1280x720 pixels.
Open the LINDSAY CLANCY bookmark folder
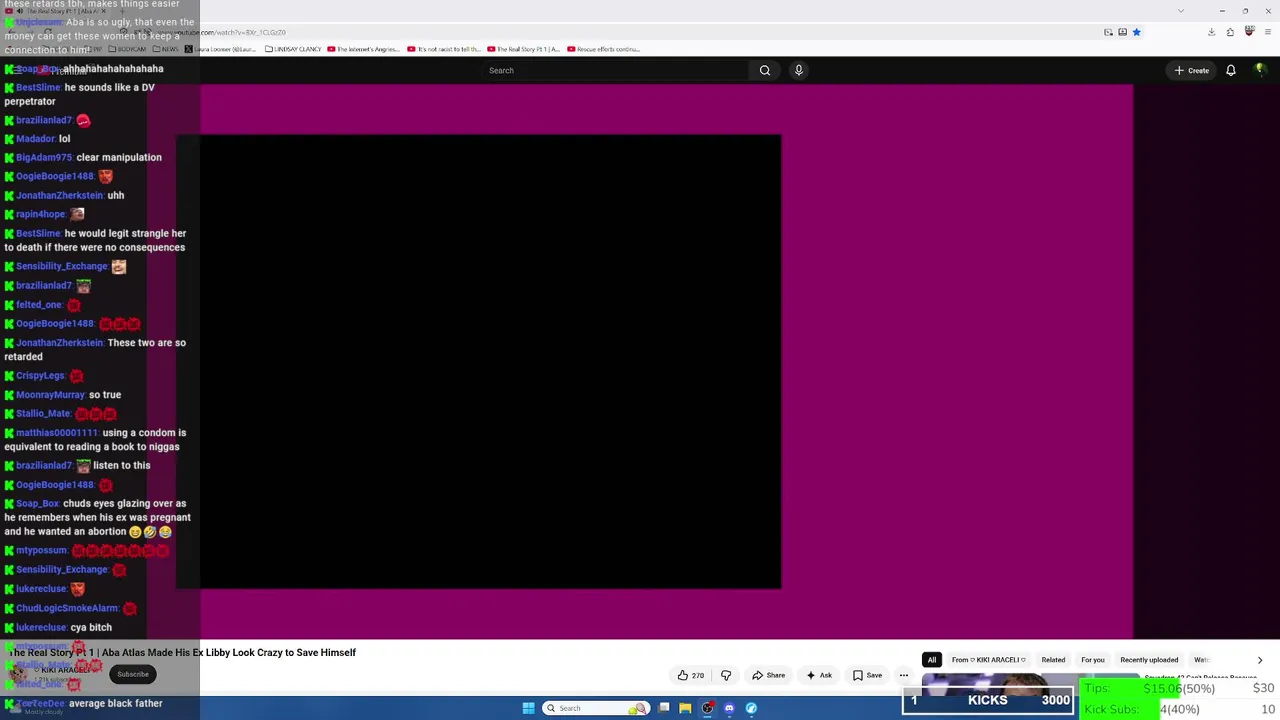295,49
